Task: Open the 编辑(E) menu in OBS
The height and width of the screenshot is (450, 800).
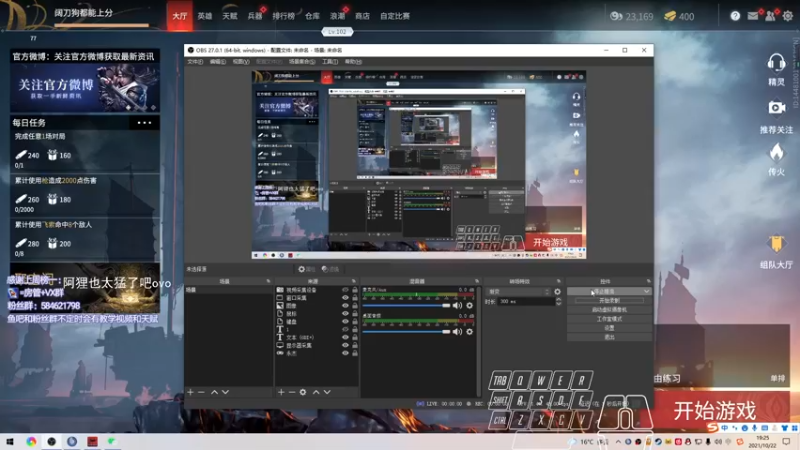Action: pos(218,62)
